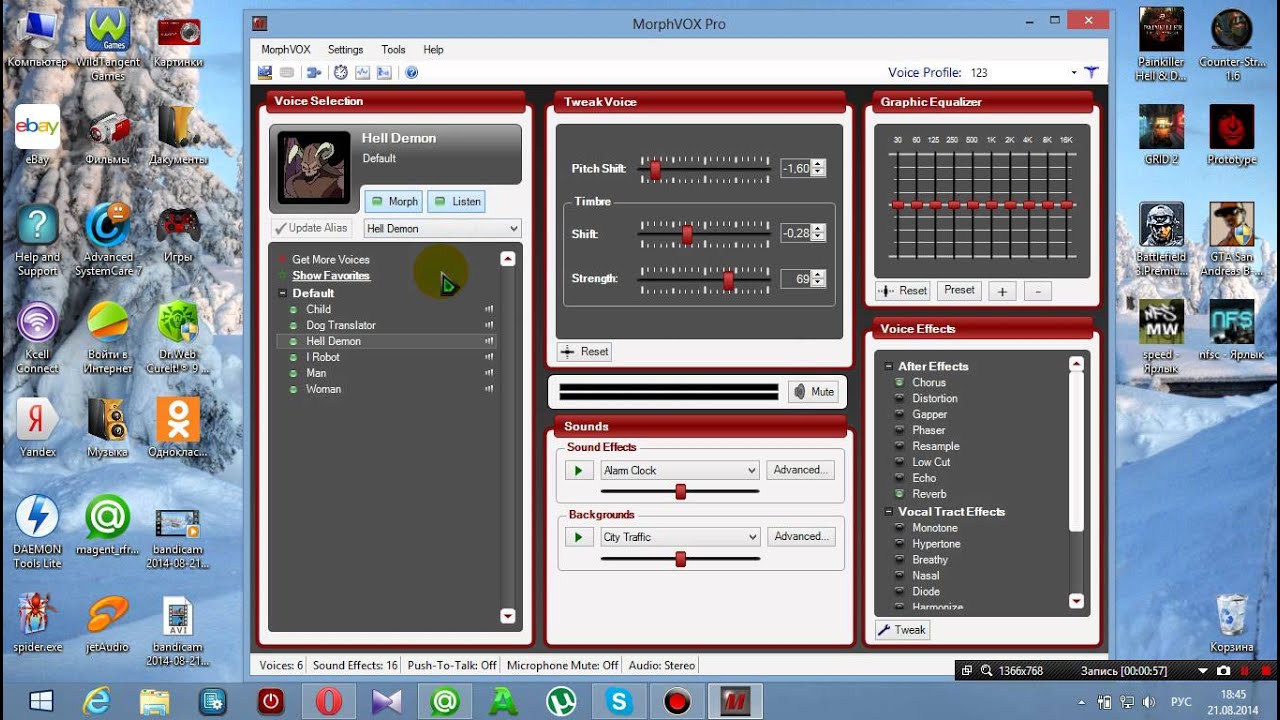
Task: Toggle the Listen button
Action: (x=456, y=201)
